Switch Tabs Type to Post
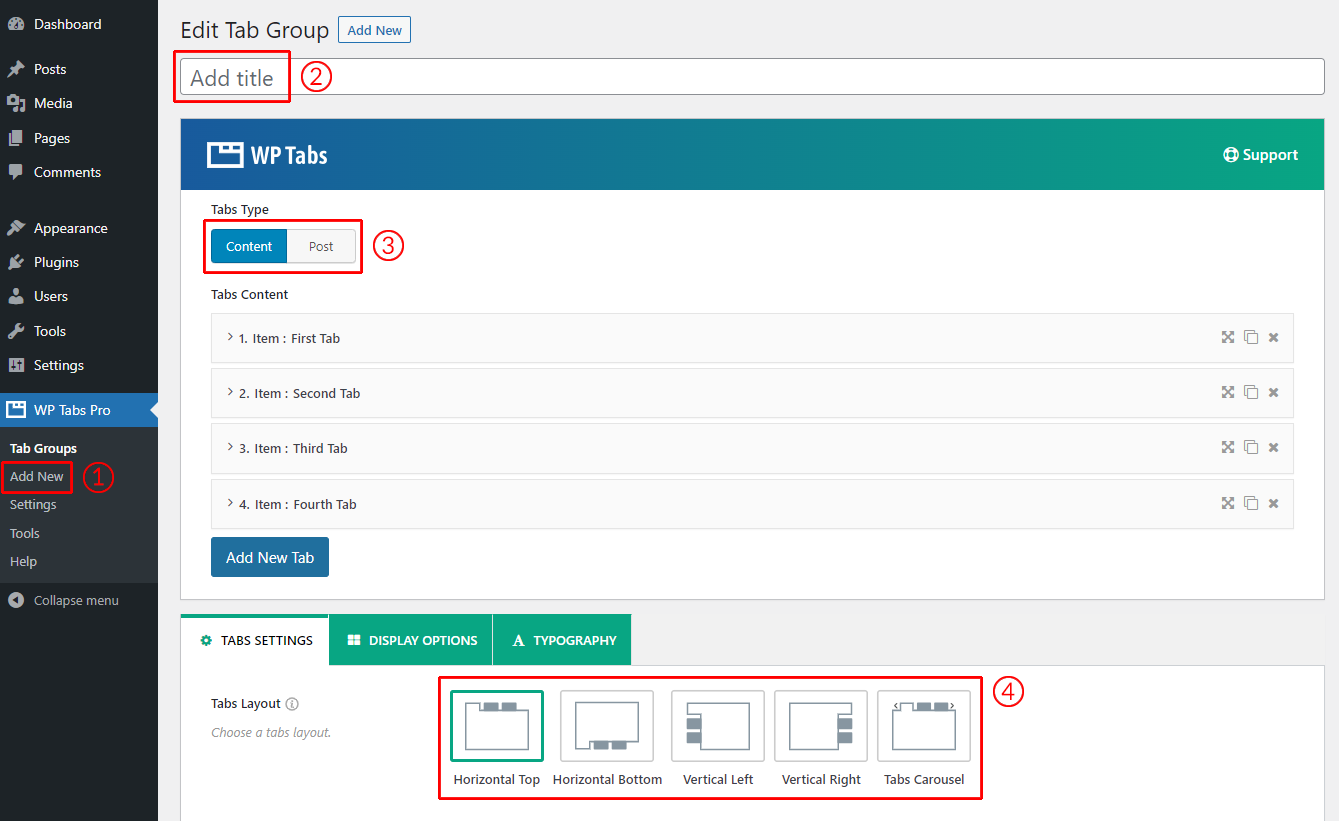 (x=321, y=247)
